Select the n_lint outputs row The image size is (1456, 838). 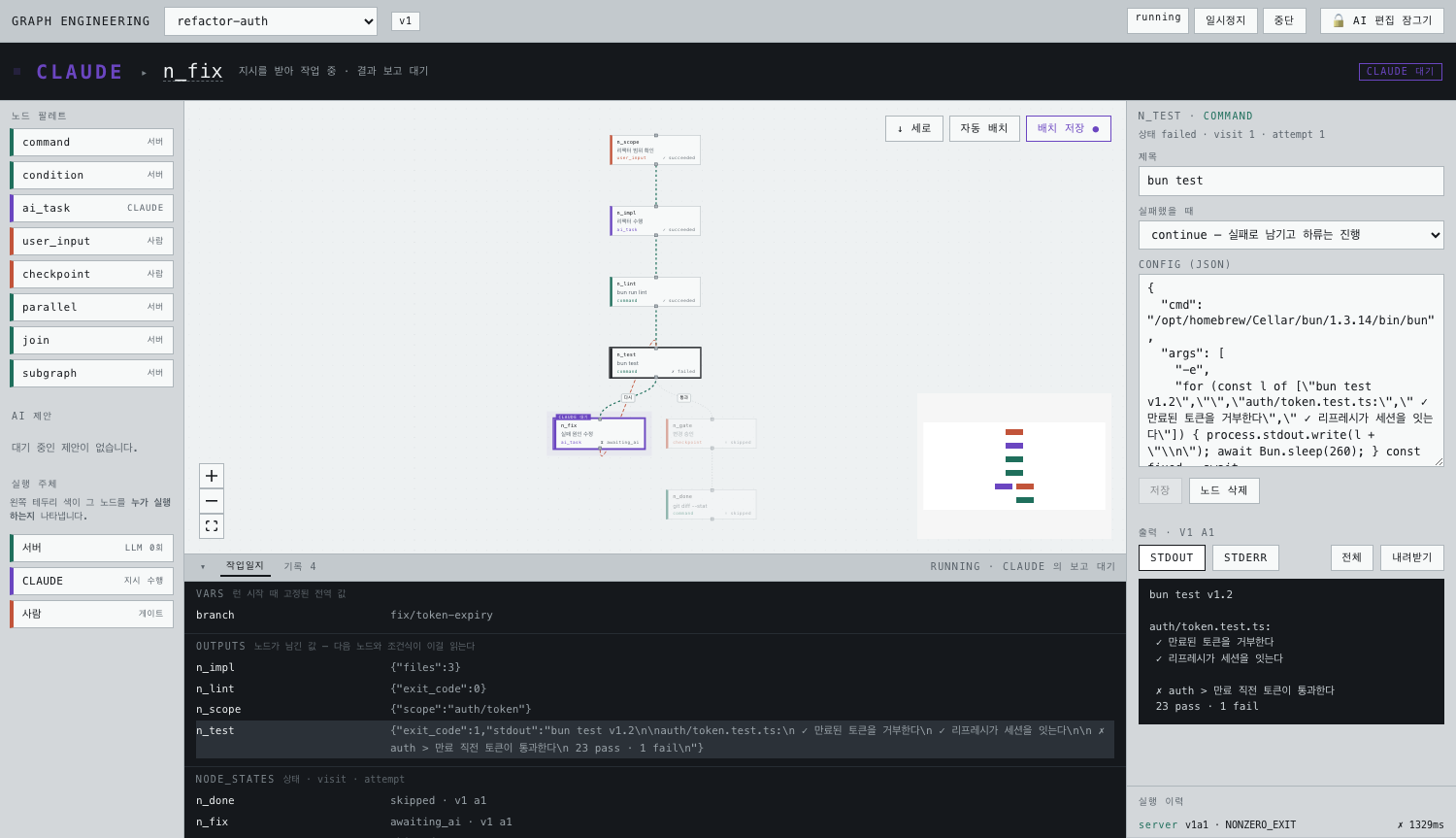(655, 689)
